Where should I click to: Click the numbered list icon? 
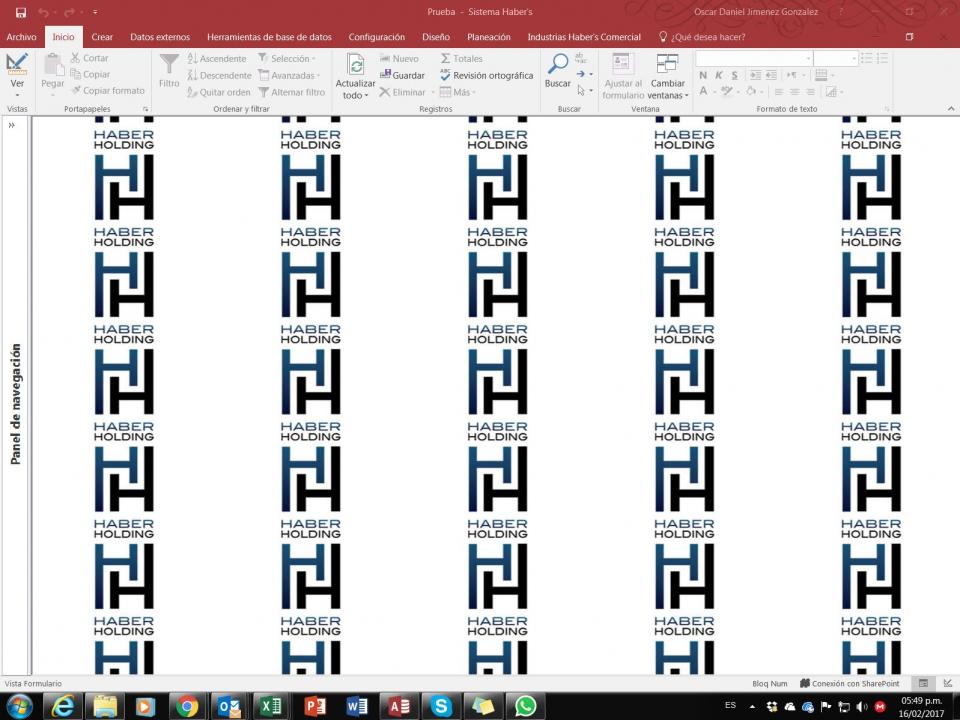pyautogui.click(x=882, y=59)
